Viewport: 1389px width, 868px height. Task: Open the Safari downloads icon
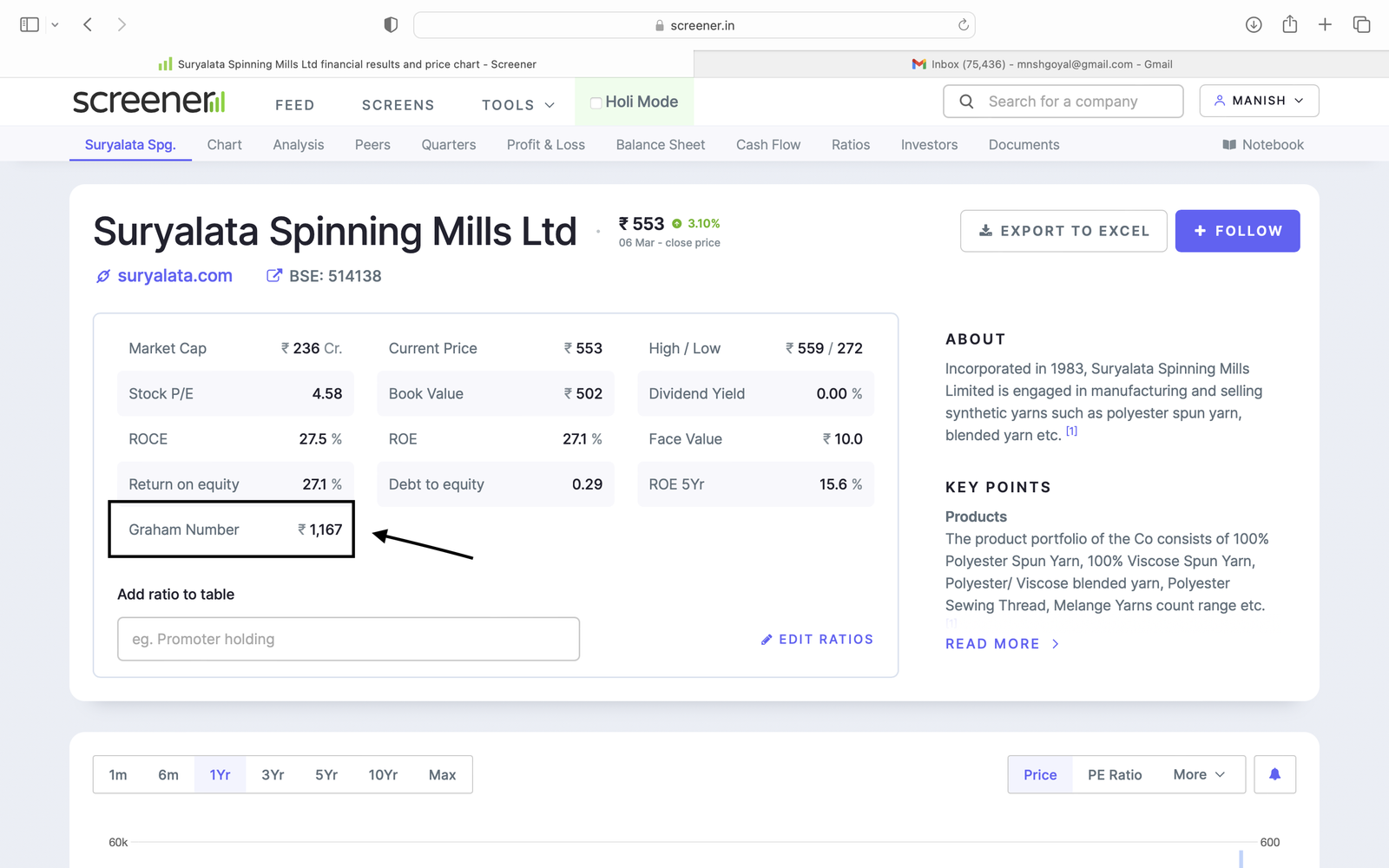(x=1253, y=24)
